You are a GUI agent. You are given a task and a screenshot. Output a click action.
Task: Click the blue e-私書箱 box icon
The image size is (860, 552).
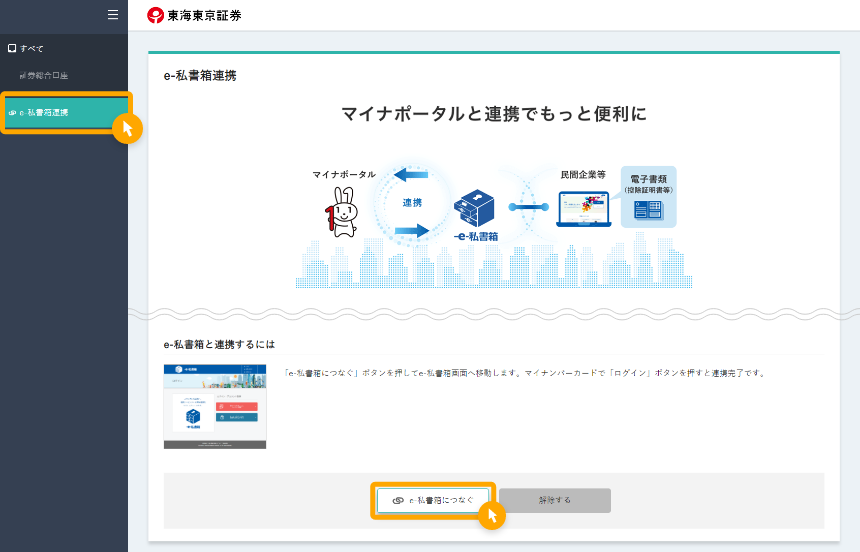click(x=474, y=209)
